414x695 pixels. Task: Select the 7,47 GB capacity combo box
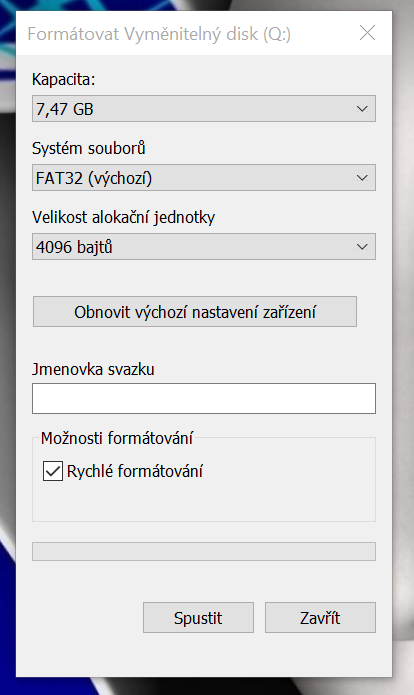[x=204, y=109]
